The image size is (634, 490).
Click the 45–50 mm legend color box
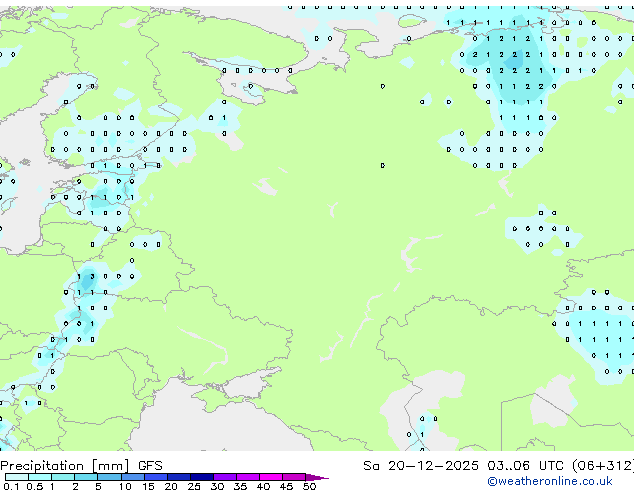coord(294,477)
